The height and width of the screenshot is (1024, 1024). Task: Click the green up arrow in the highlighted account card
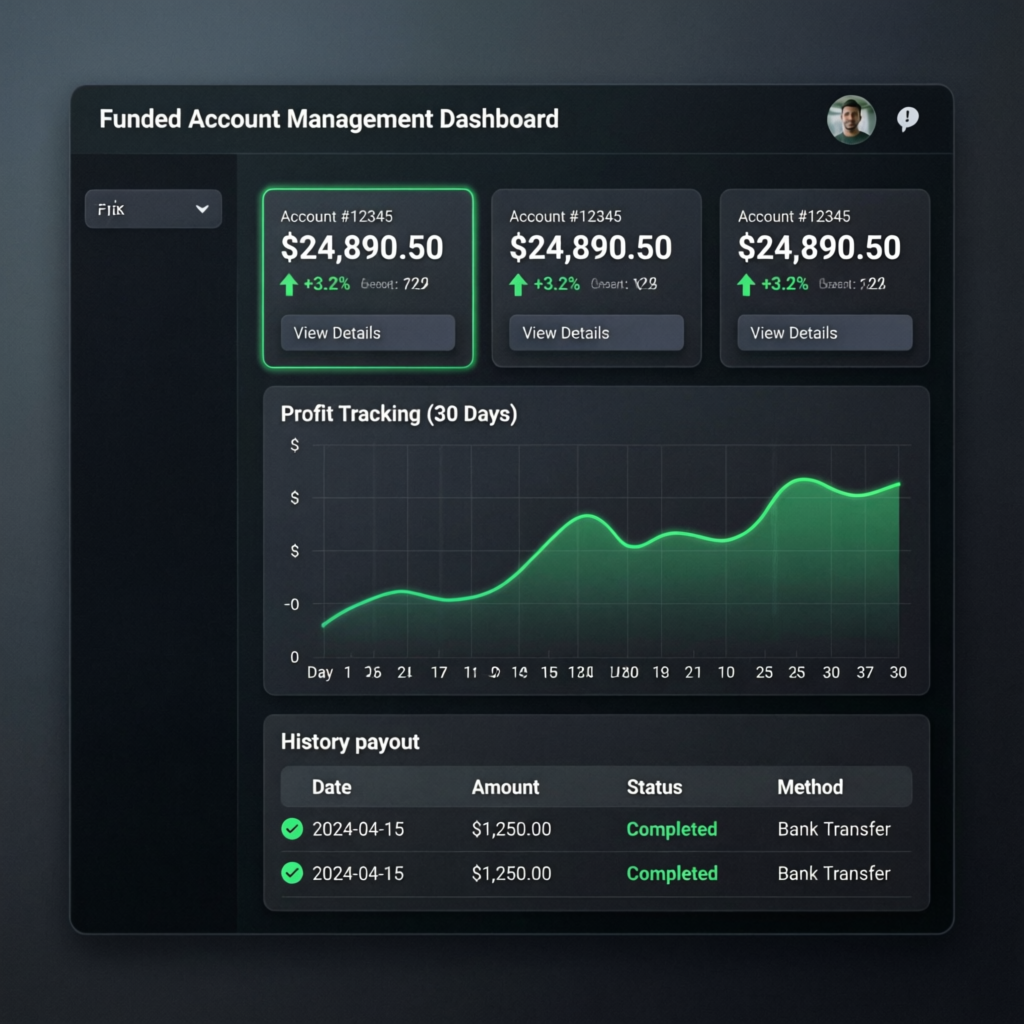point(289,285)
